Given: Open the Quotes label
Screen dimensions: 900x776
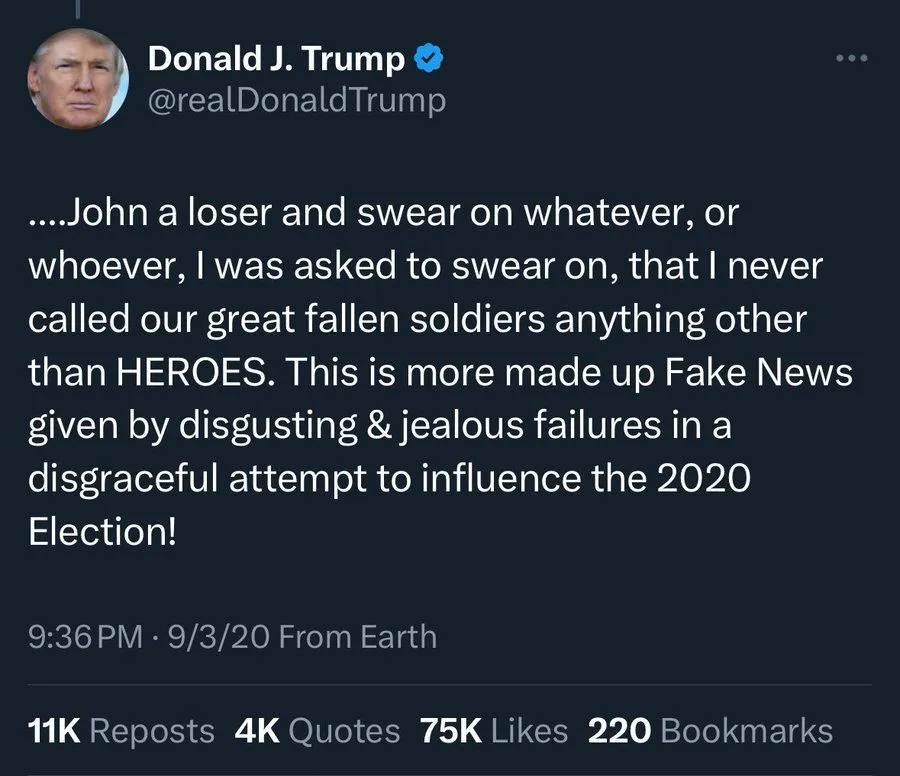Looking at the screenshot, I should 345,730.
